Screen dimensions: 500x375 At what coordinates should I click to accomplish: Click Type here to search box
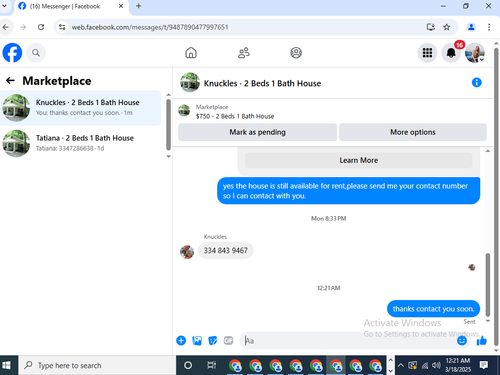pos(97,365)
